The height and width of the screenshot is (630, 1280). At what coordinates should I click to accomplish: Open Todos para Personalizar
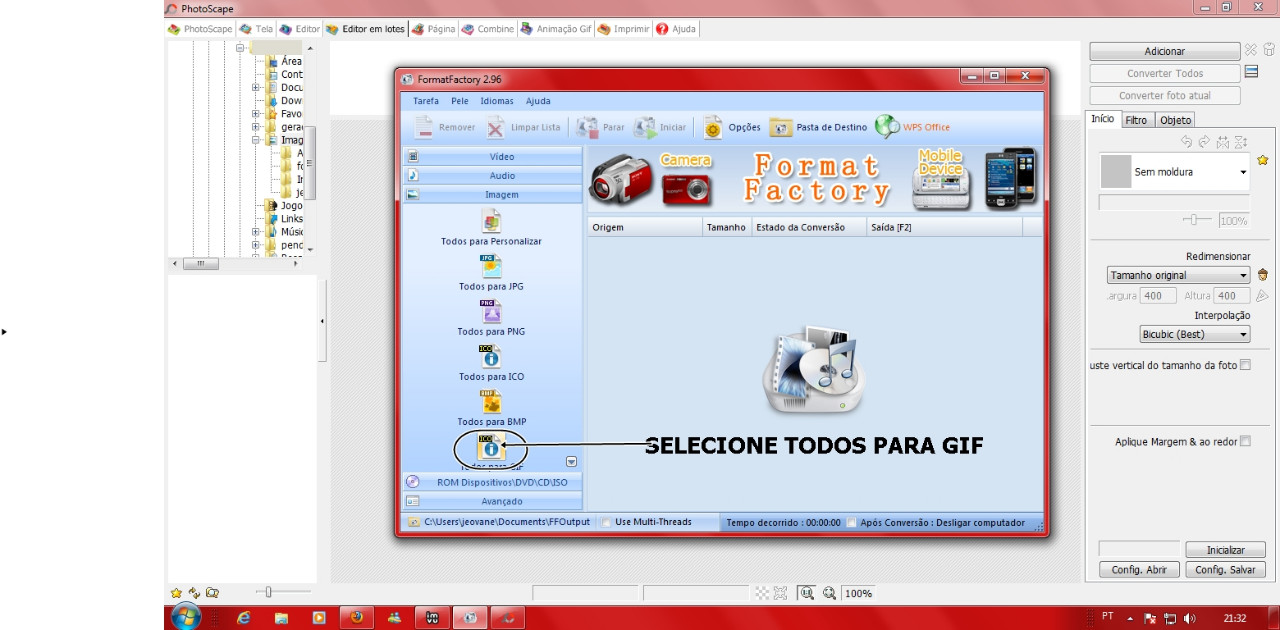491,222
